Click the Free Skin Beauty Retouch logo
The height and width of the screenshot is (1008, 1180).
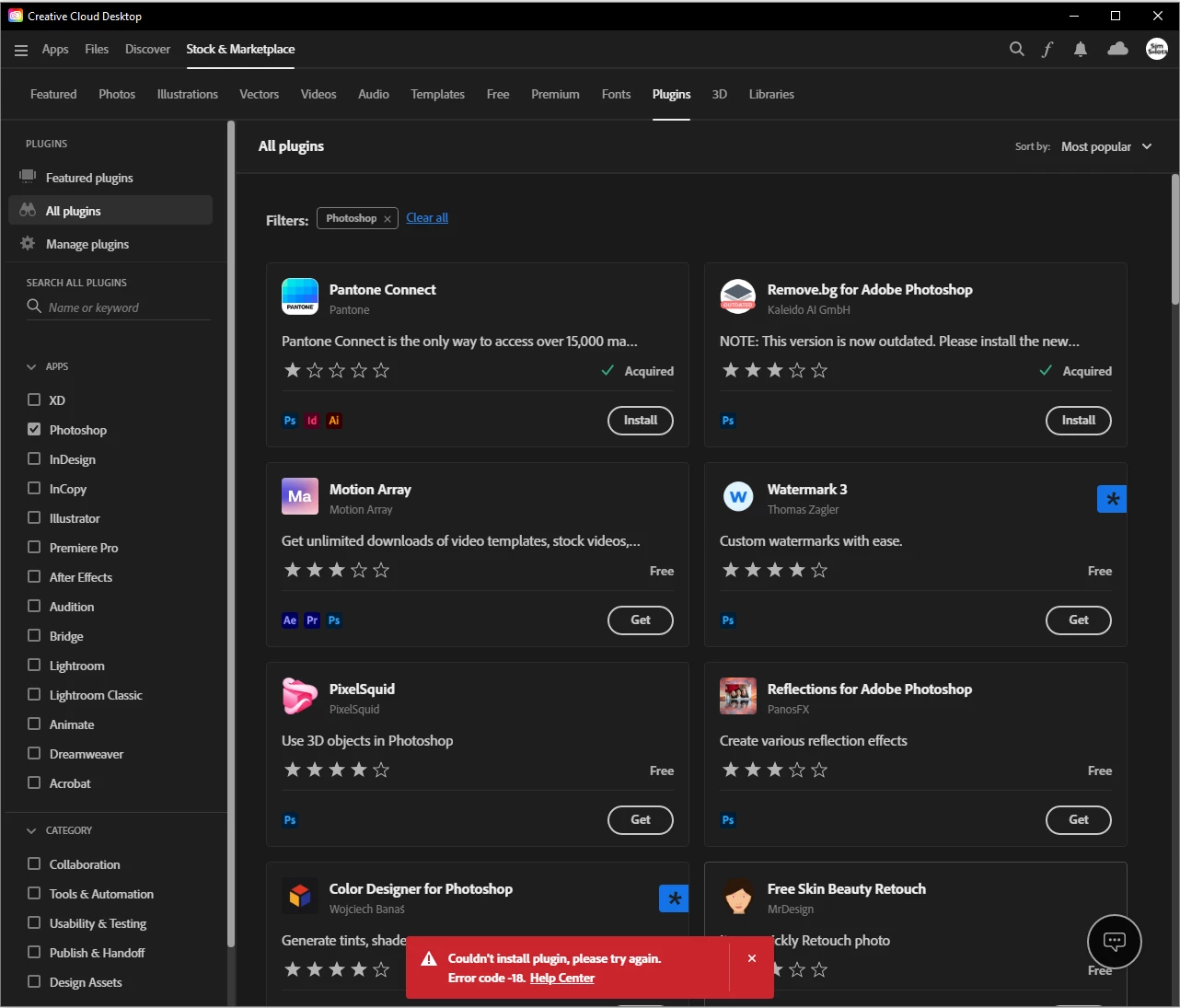click(738, 896)
